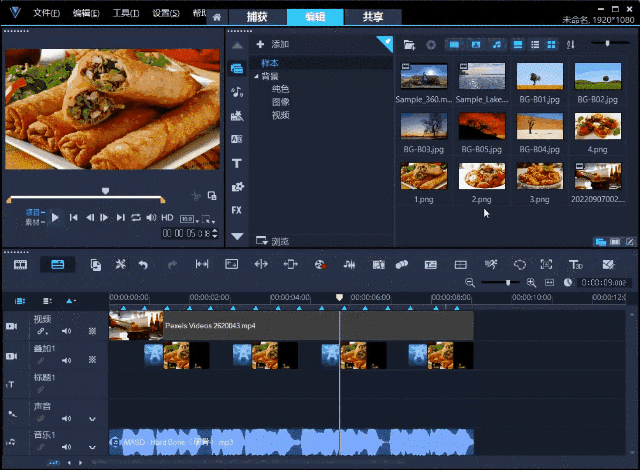This screenshot has height=470, width=640.
Task: Toggle Repeat playback in preview controls
Action: [x=137, y=217]
